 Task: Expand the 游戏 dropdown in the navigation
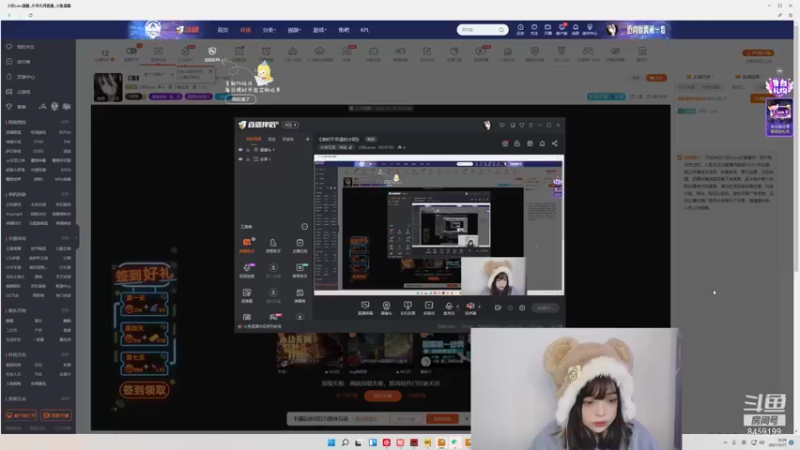(319, 30)
